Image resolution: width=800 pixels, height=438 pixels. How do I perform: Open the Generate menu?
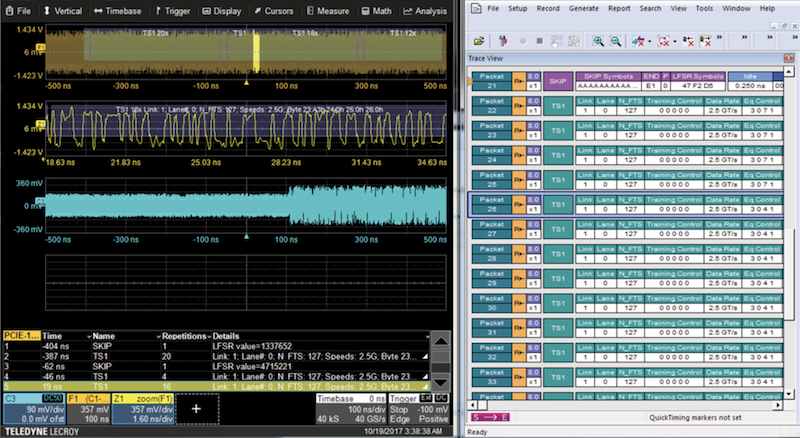583,7
